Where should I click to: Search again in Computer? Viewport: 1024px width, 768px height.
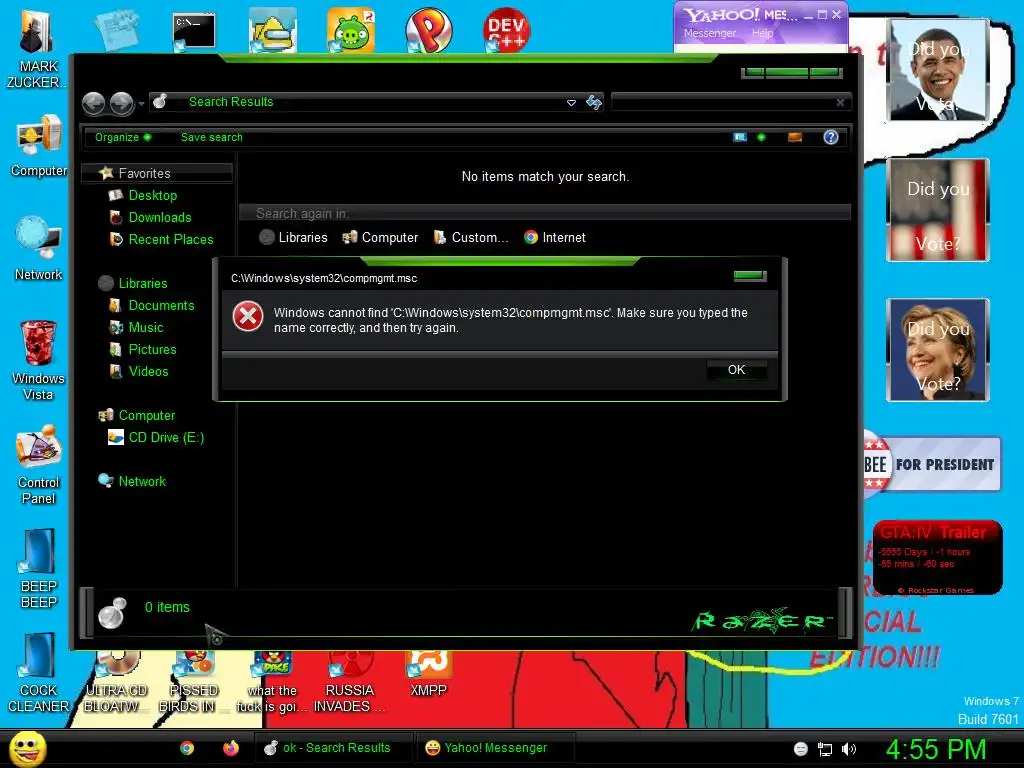point(380,238)
